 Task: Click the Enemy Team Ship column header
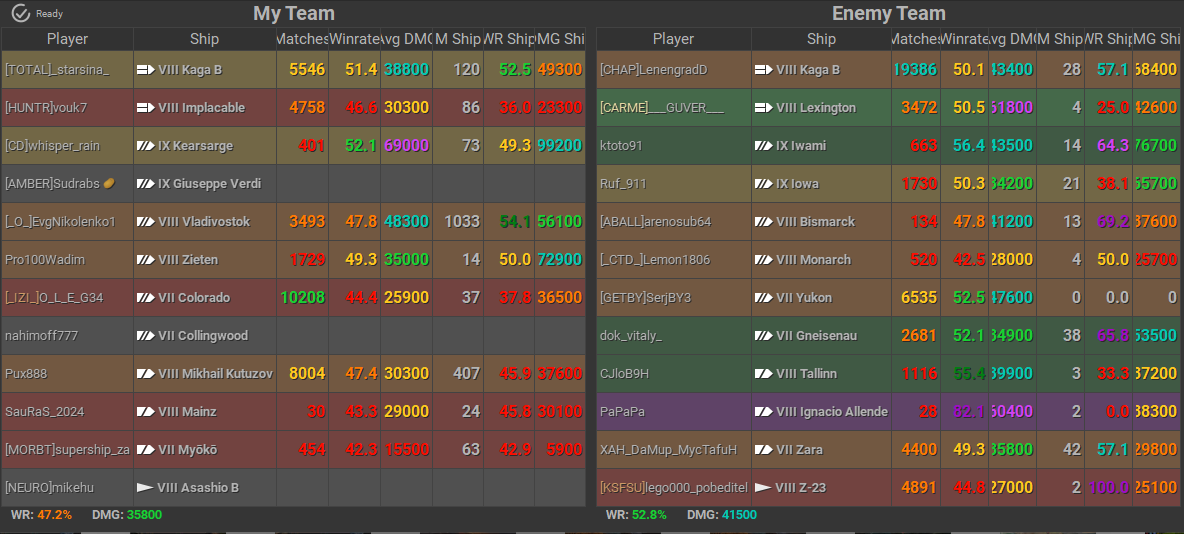821,39
